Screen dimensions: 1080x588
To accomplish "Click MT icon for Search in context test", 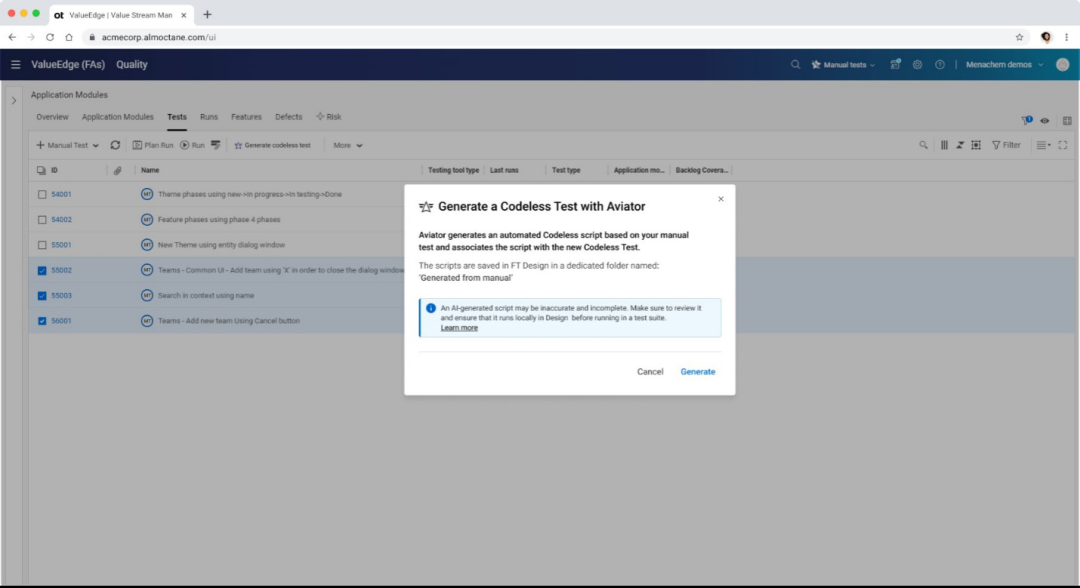I will click(x=147, y=295).
